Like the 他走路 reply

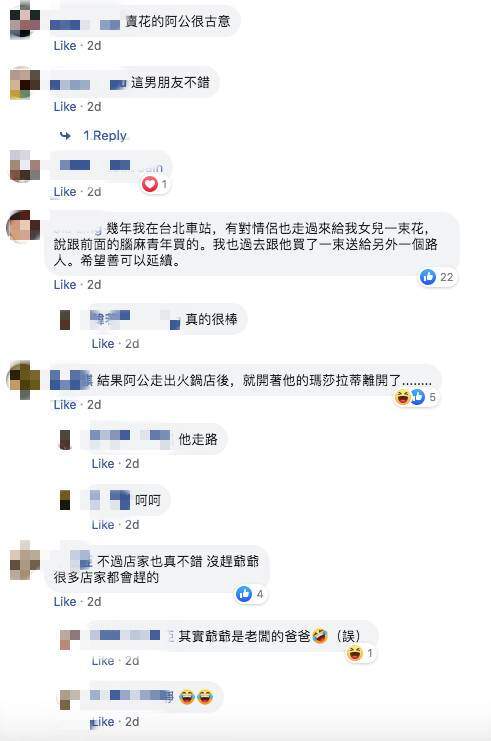(x=103, y=464)
